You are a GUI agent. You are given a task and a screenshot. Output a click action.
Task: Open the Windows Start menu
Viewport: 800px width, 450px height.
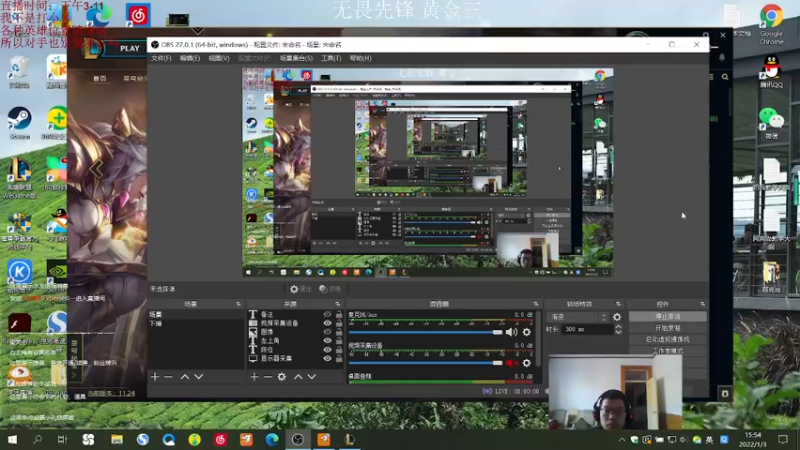(12, 439)
